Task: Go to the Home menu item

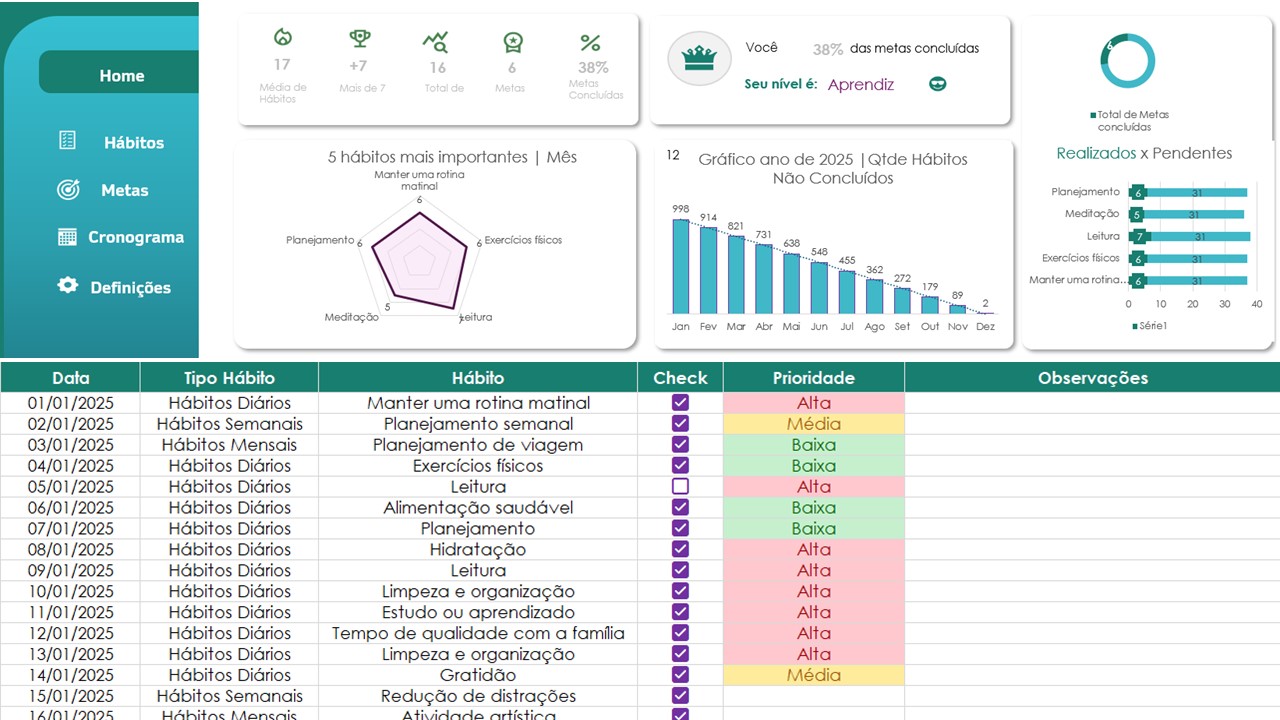Action: pos(121,76)
